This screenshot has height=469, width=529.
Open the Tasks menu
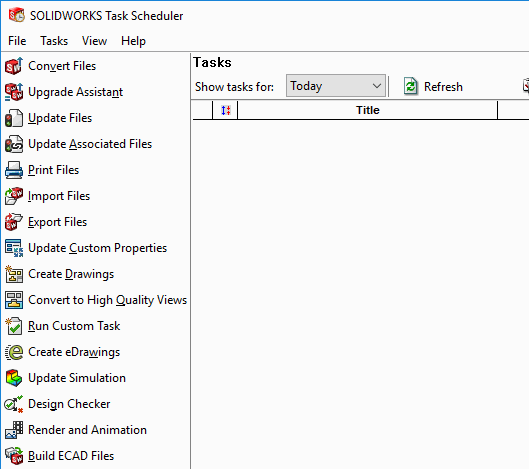coord(54,41)
